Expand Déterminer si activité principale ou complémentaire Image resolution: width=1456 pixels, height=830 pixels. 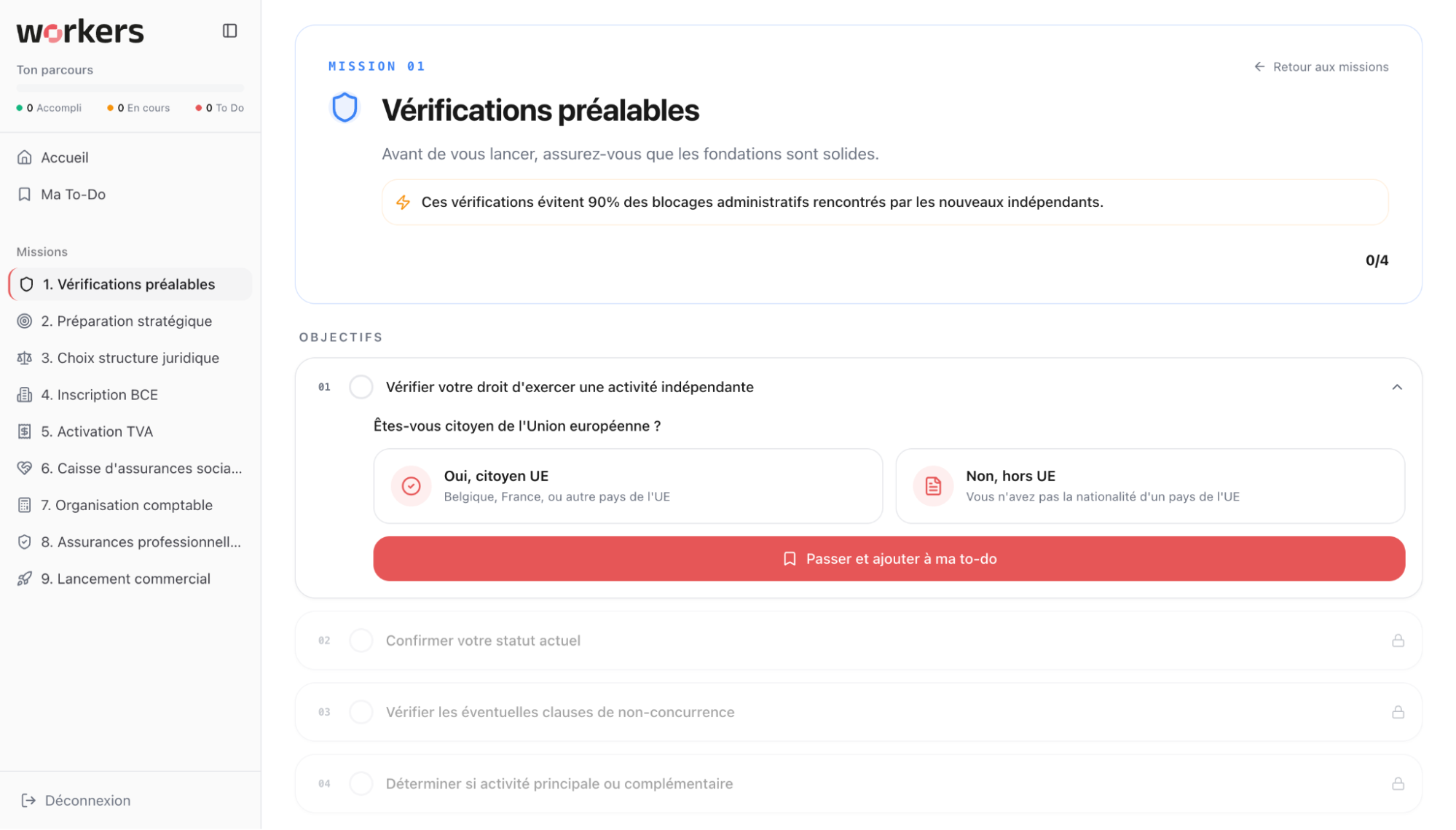(559, 783)
